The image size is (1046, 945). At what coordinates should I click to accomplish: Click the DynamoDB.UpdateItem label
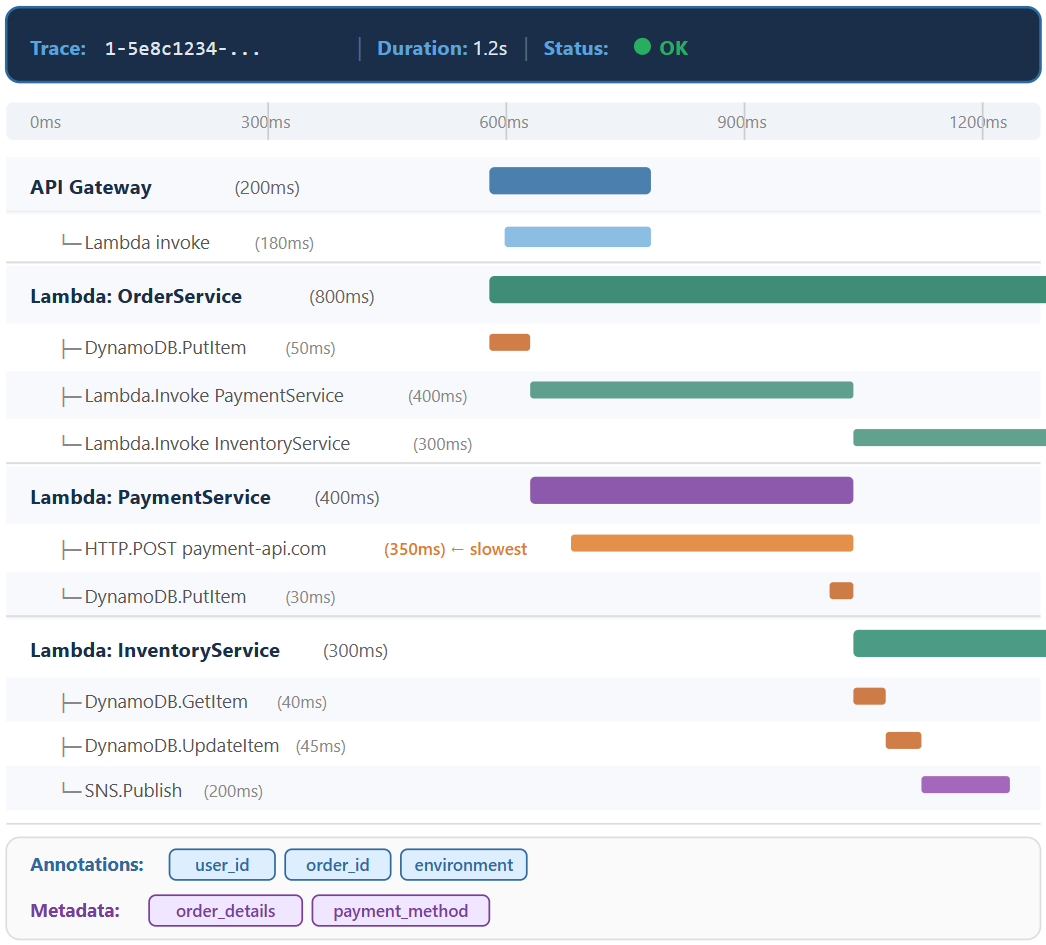point(181,746)
